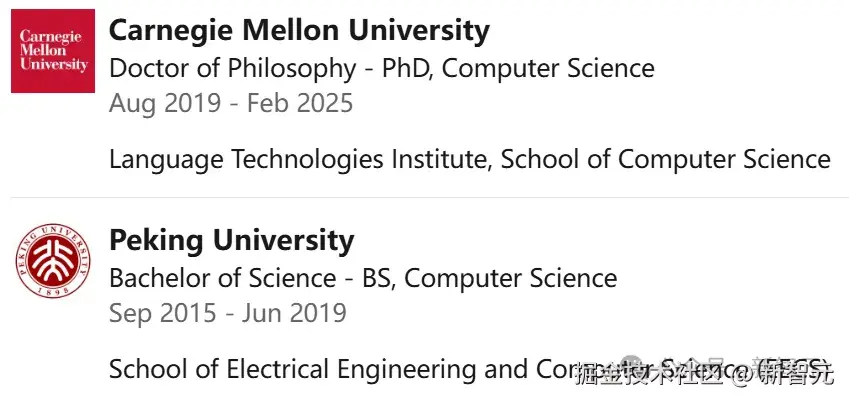Click the word University in Peking University heading
849x402 pixels.
click(283, 241)
